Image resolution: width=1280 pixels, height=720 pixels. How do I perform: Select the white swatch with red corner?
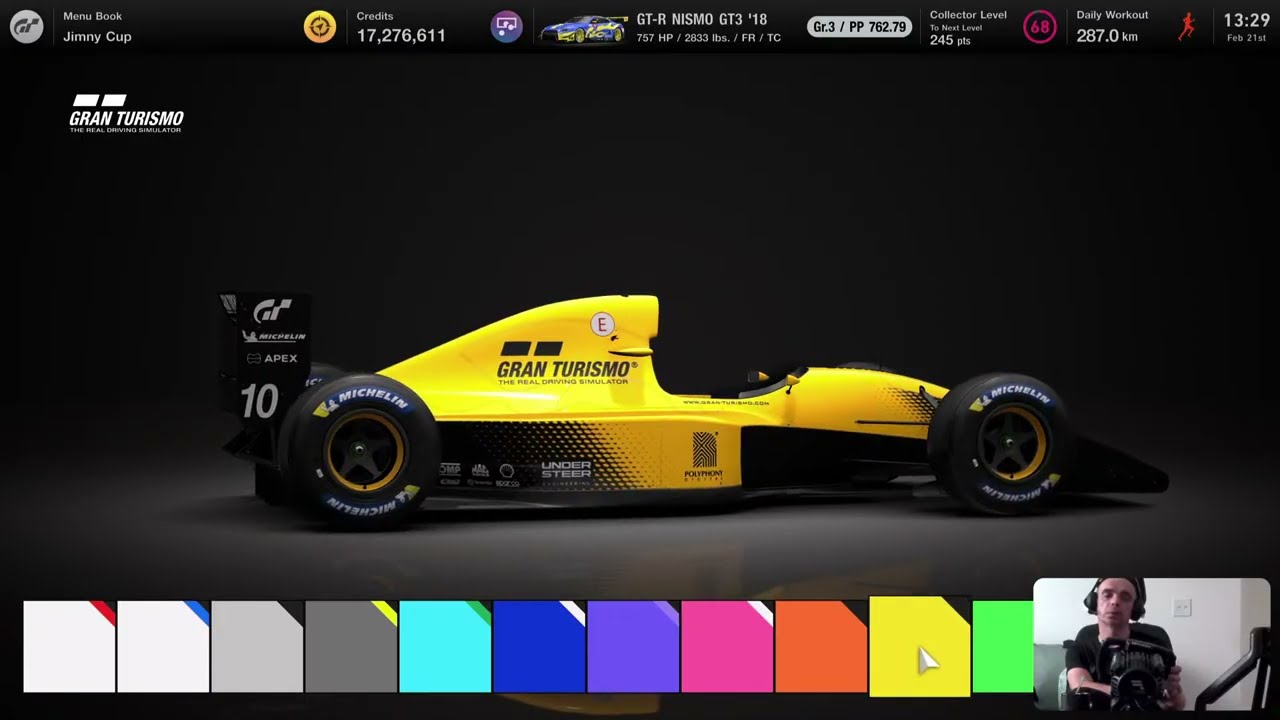[69, 646]
